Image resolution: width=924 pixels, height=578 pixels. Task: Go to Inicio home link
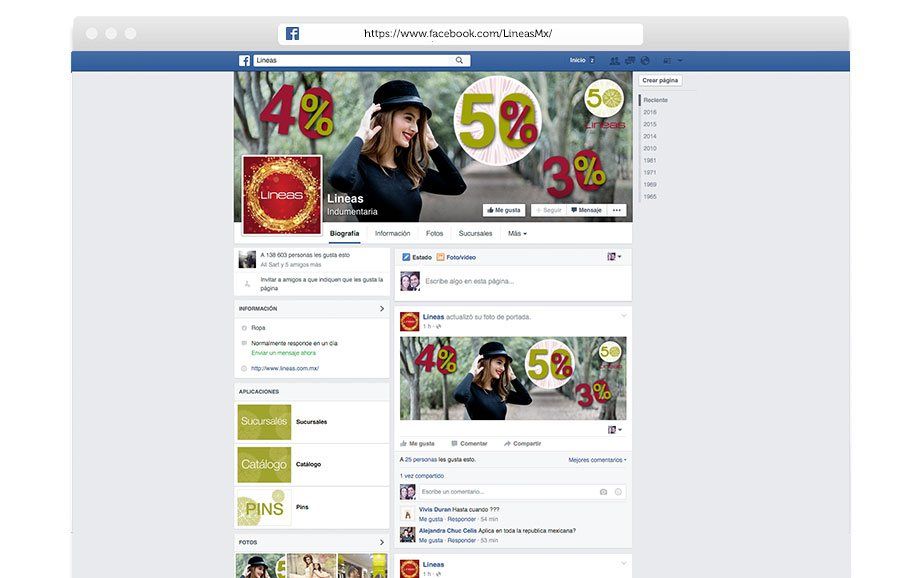(x=578, y=60)
